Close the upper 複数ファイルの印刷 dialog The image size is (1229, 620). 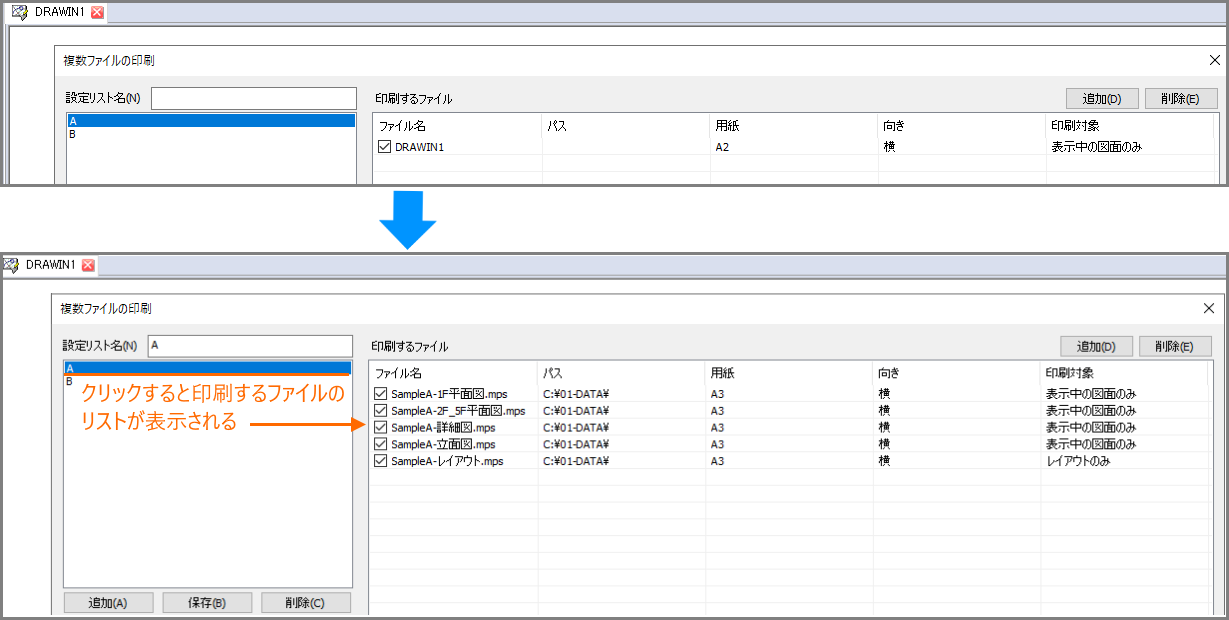tap(1214, 60)
